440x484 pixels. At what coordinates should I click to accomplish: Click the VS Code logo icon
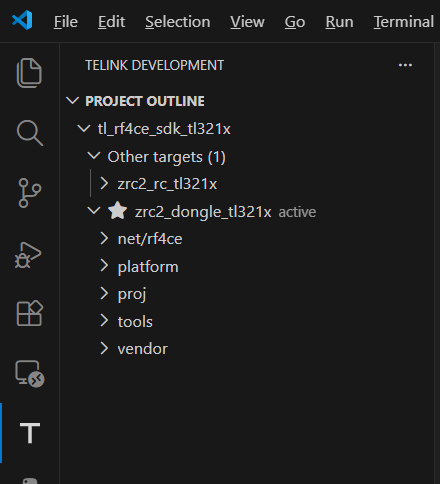tap(22, 21)
